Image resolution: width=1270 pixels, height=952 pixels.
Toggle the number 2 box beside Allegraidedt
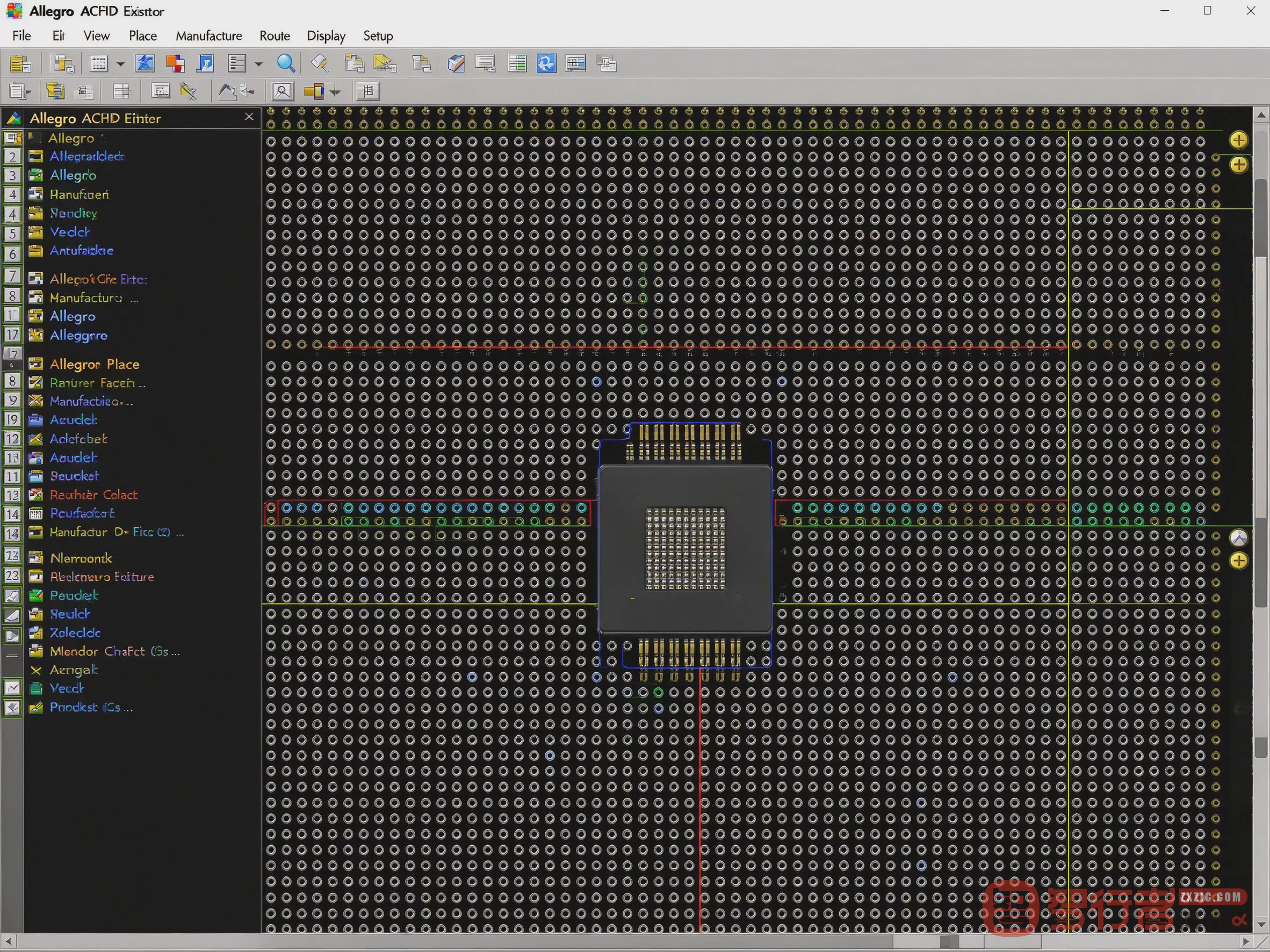click(12, 157)
